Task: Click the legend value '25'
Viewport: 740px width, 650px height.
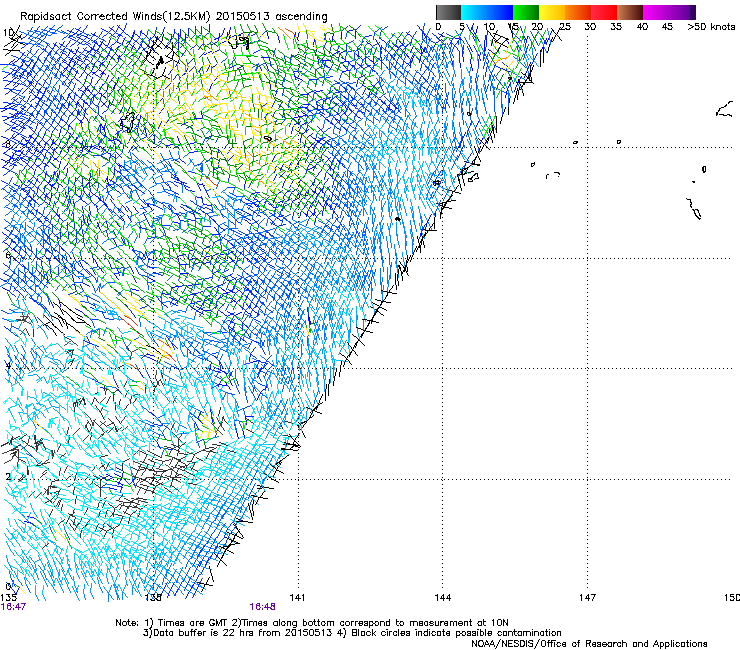Action: click(565, 27)
